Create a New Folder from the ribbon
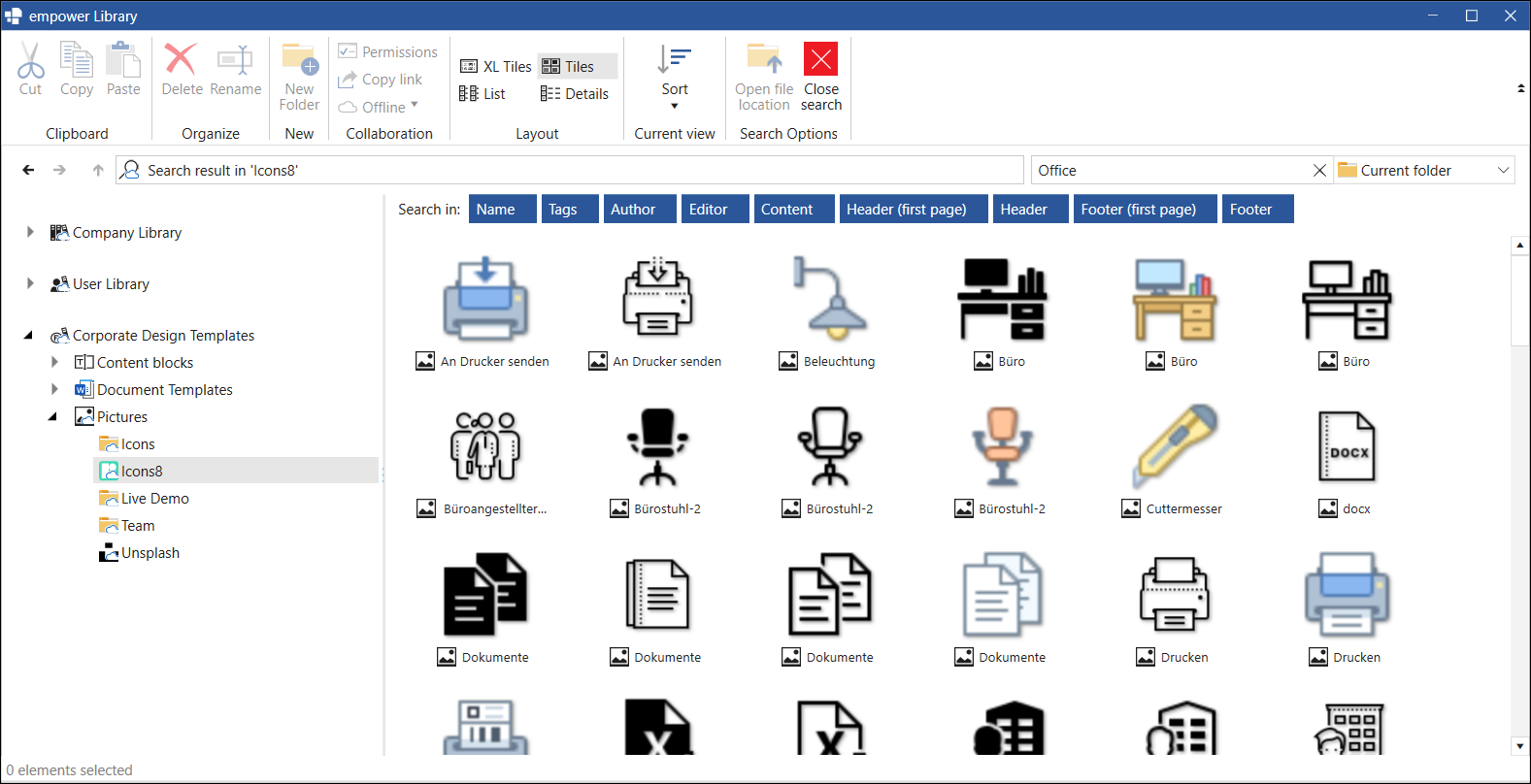The height and width of the screenshot is (784, 1531). pos(299,77)
